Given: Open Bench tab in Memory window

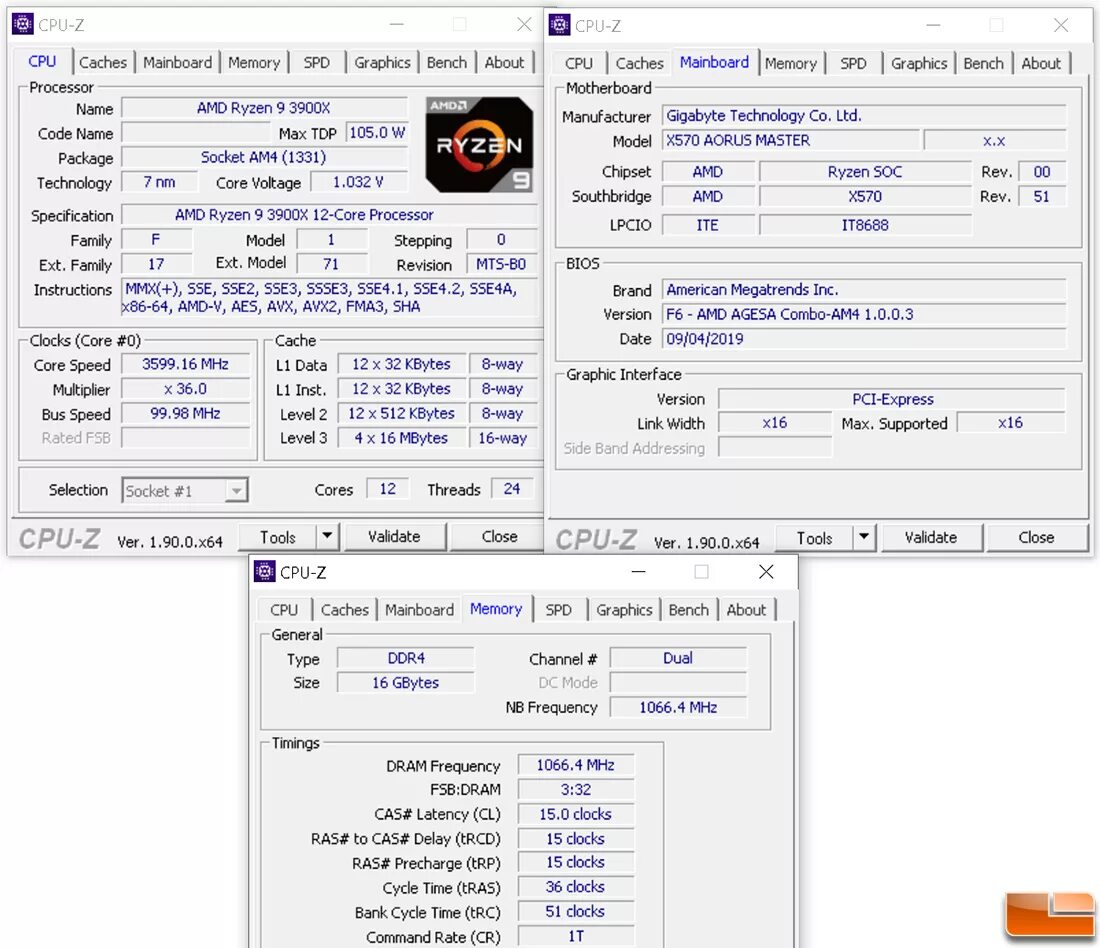Looking at the screenshot, I should (x=689, y=610).
